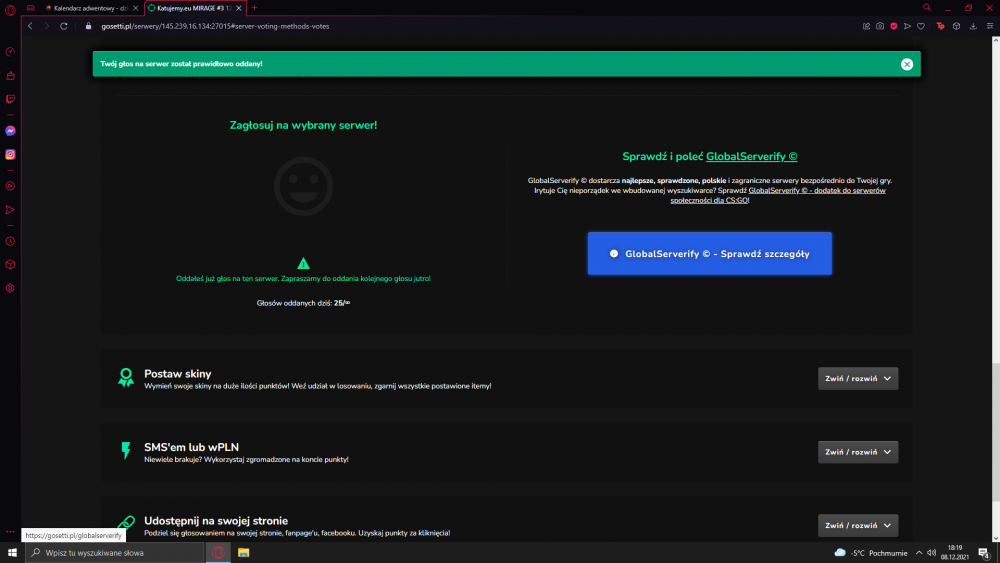Expand the Postaw skiny section
1000x563 pixels.
click(858, 379)
